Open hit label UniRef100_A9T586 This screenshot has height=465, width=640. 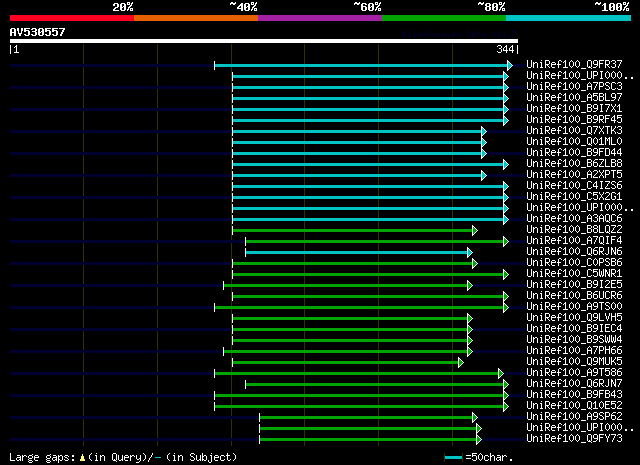click(574, 372)
